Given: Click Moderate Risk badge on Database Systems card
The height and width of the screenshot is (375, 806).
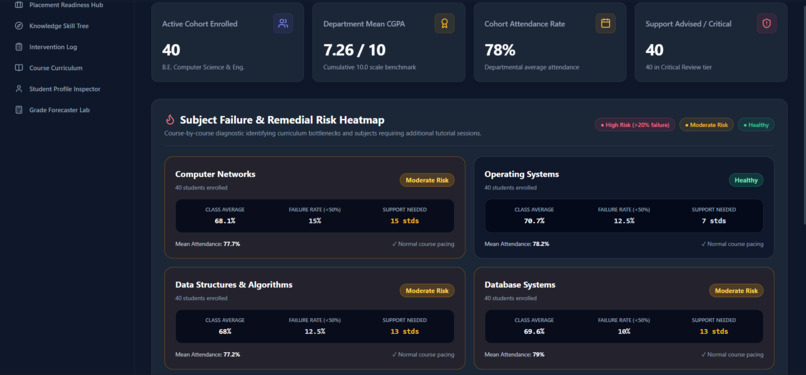Looking at the screenshot, I should point(736,291).
